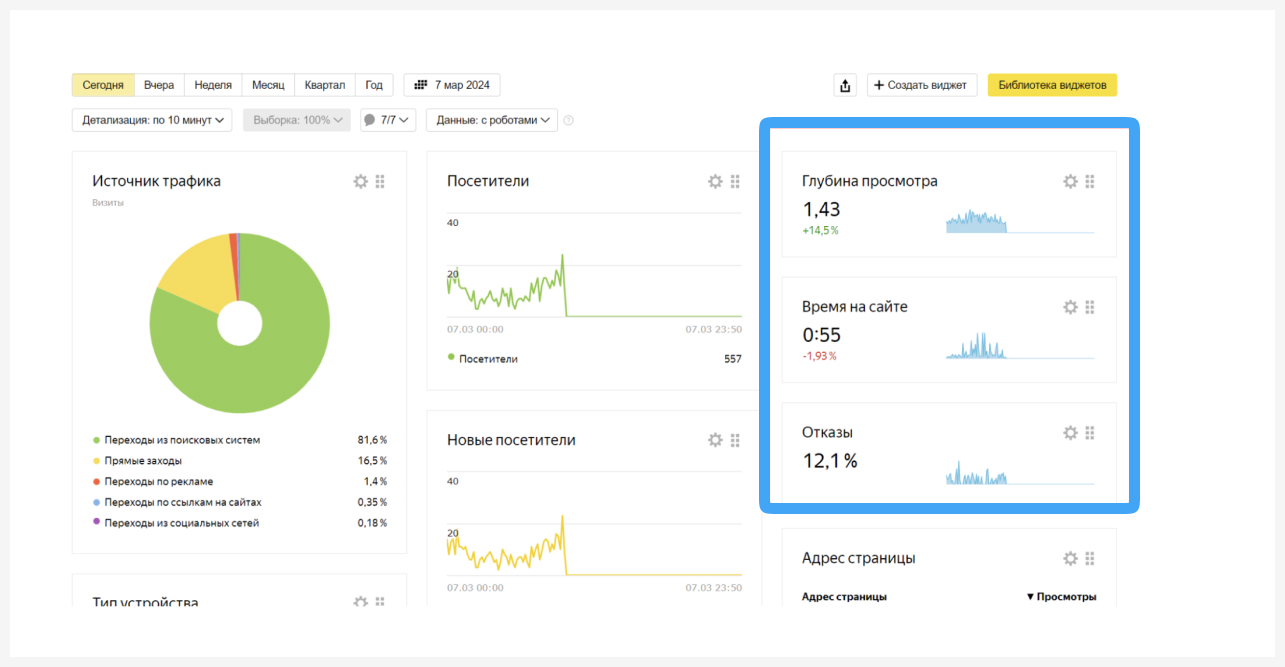The width and height of the screenshot is (1285, 667).
Task: Open settings gear of Глубина просмотра widget
Action: pyautogui.click(x=1070, y=181)
